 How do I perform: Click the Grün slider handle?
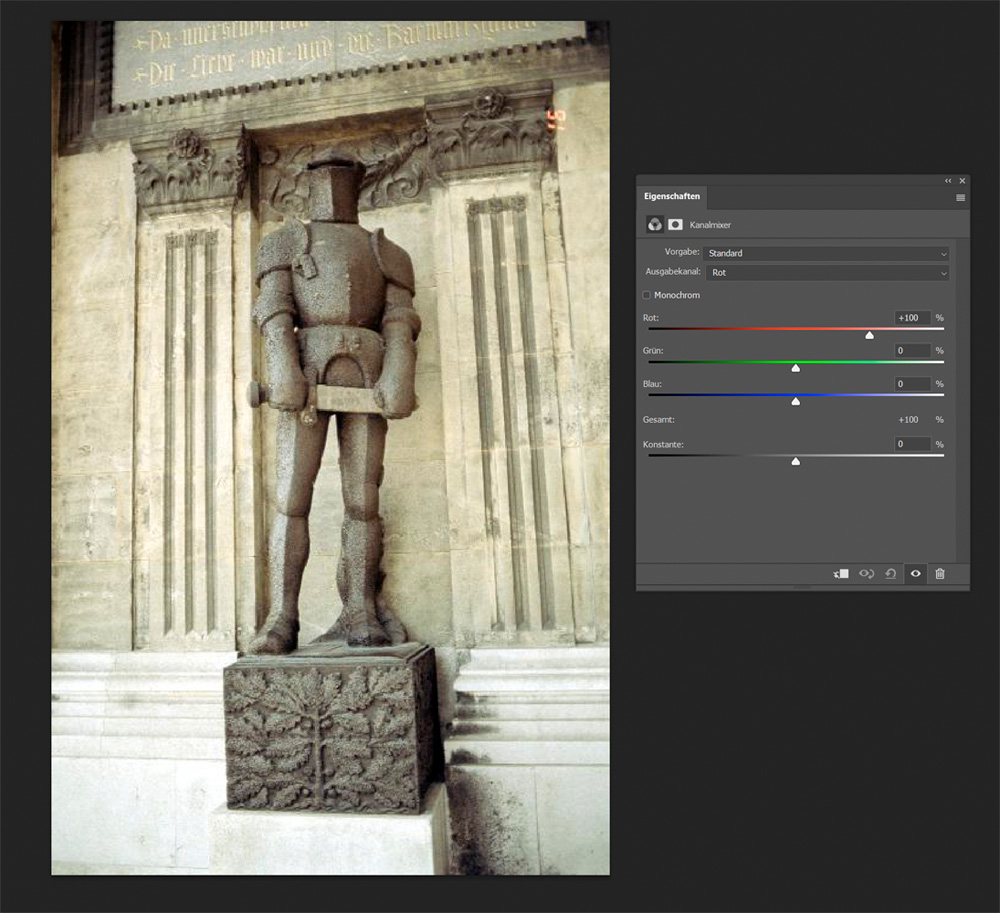coord(796,369)
